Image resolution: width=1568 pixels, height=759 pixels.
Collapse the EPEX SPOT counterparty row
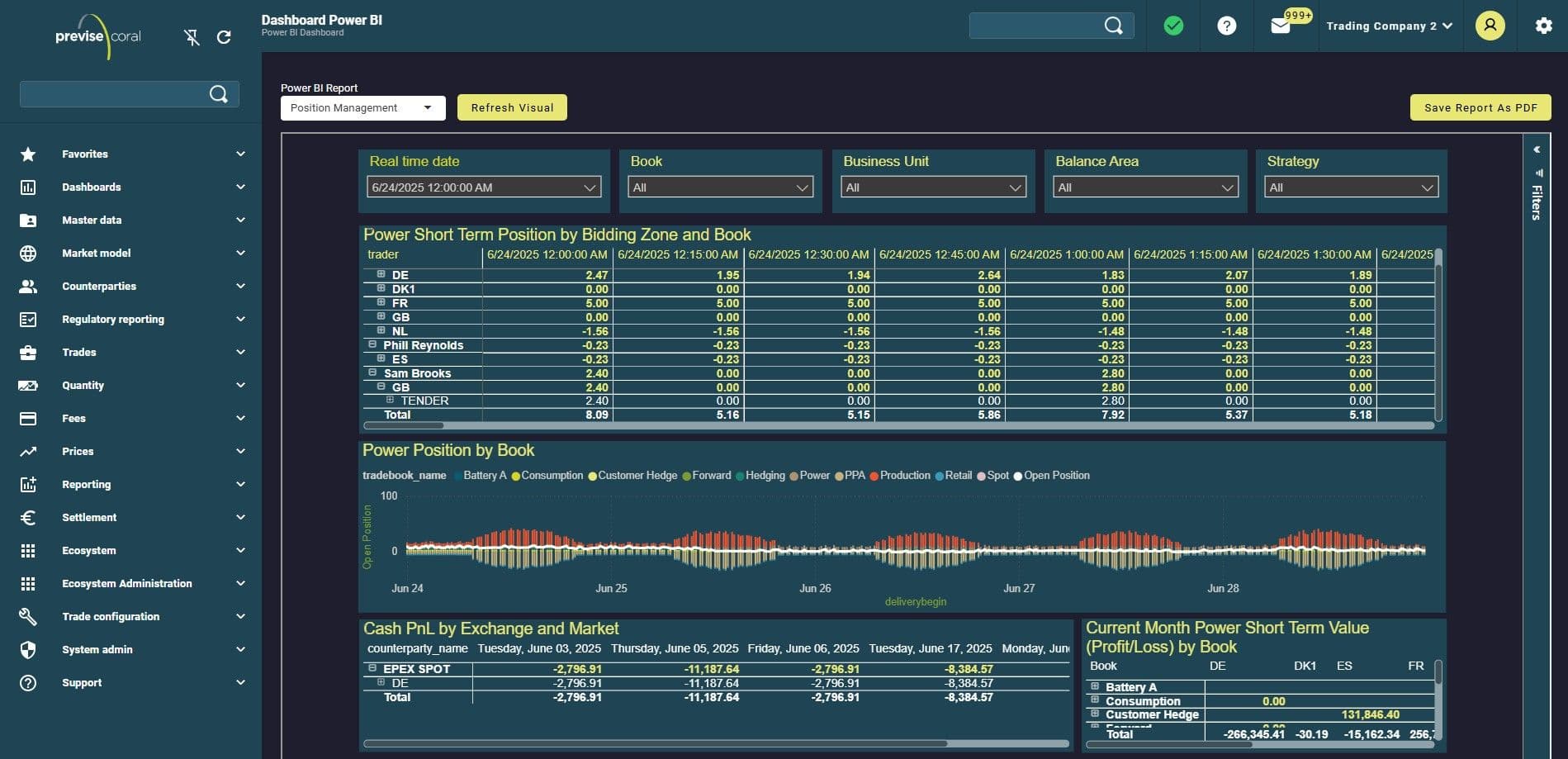pyautogui.click(x=372, y=668)
